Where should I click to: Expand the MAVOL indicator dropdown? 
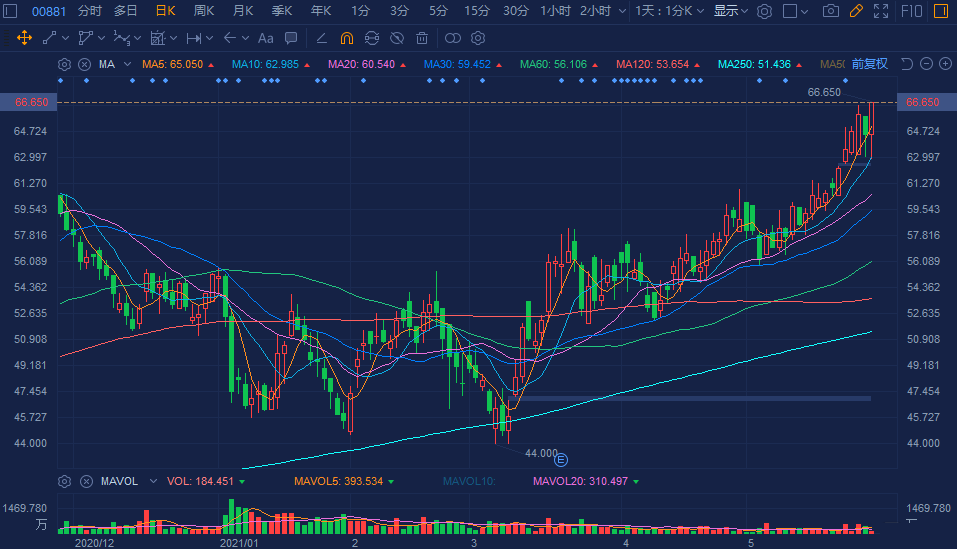151,481
